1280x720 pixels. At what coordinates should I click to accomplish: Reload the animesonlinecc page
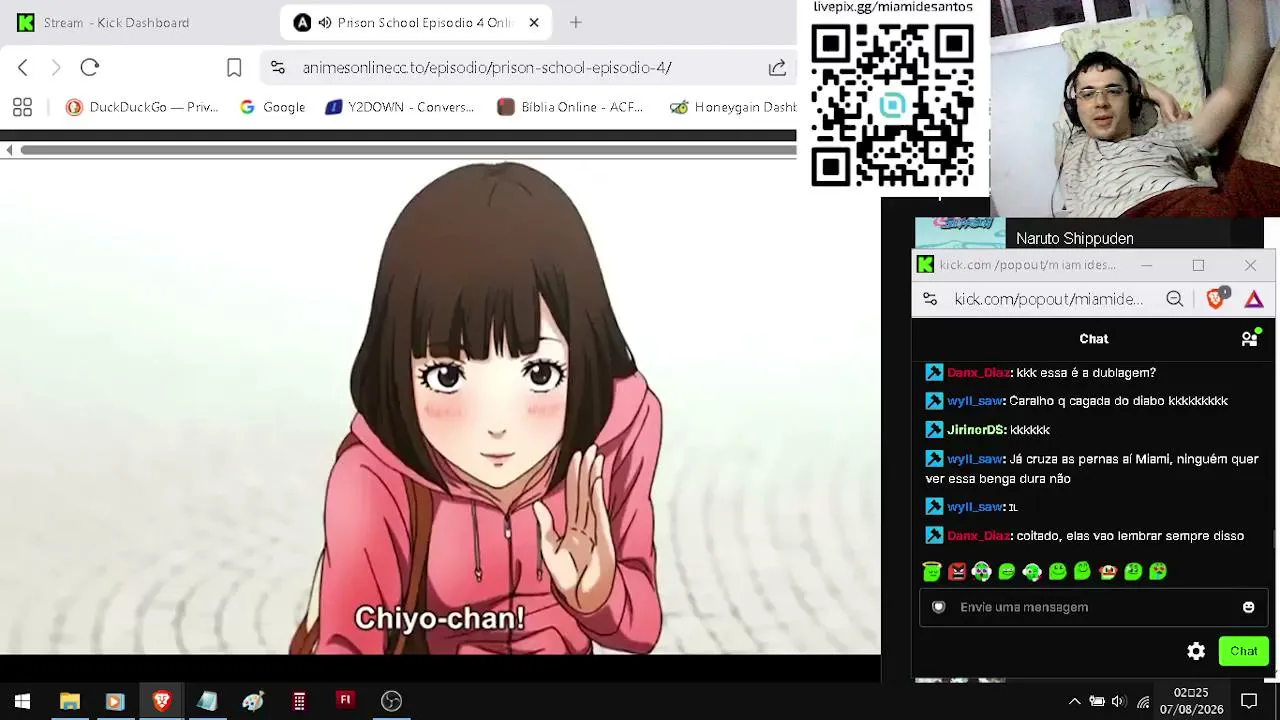coord(90,67)
